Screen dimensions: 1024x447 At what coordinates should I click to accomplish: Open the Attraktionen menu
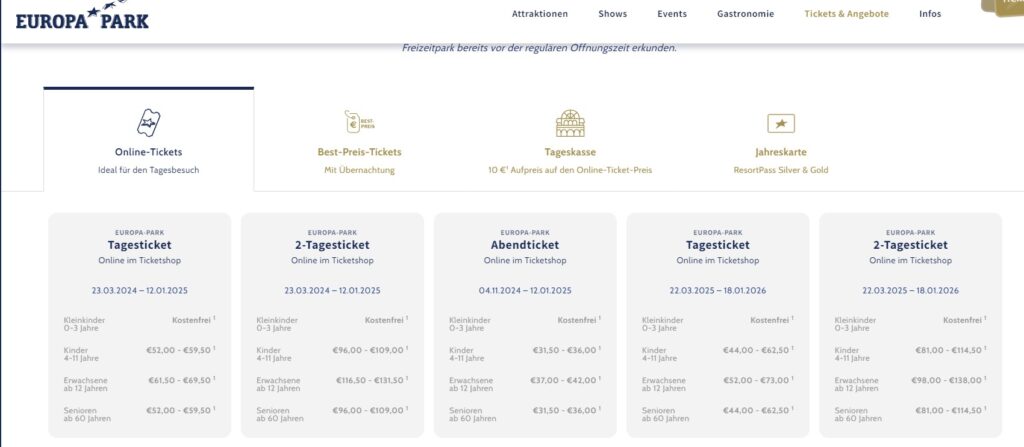tap(539, 14)
